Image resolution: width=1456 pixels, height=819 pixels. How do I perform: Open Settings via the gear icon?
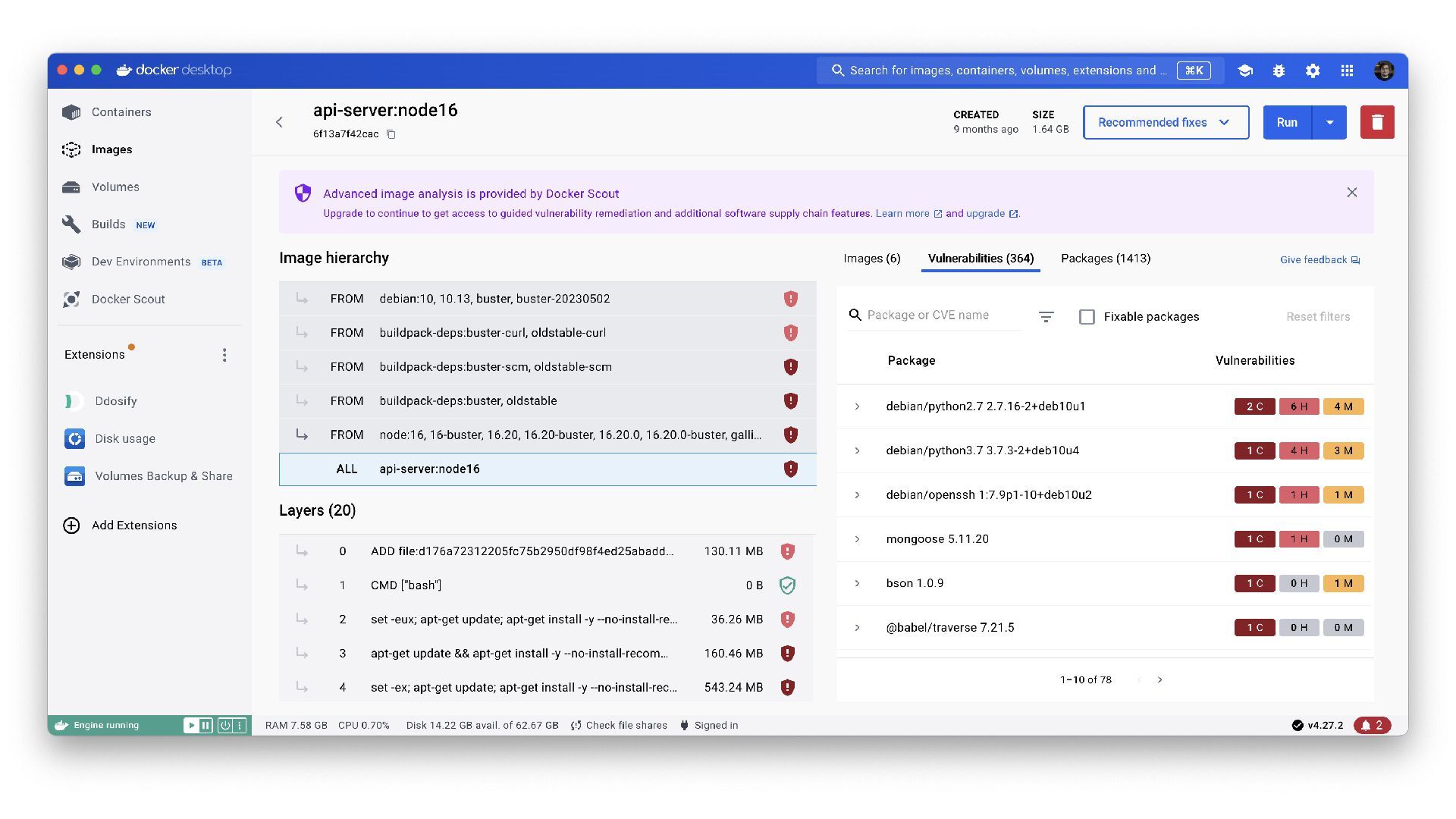[x=1313, y=71]
